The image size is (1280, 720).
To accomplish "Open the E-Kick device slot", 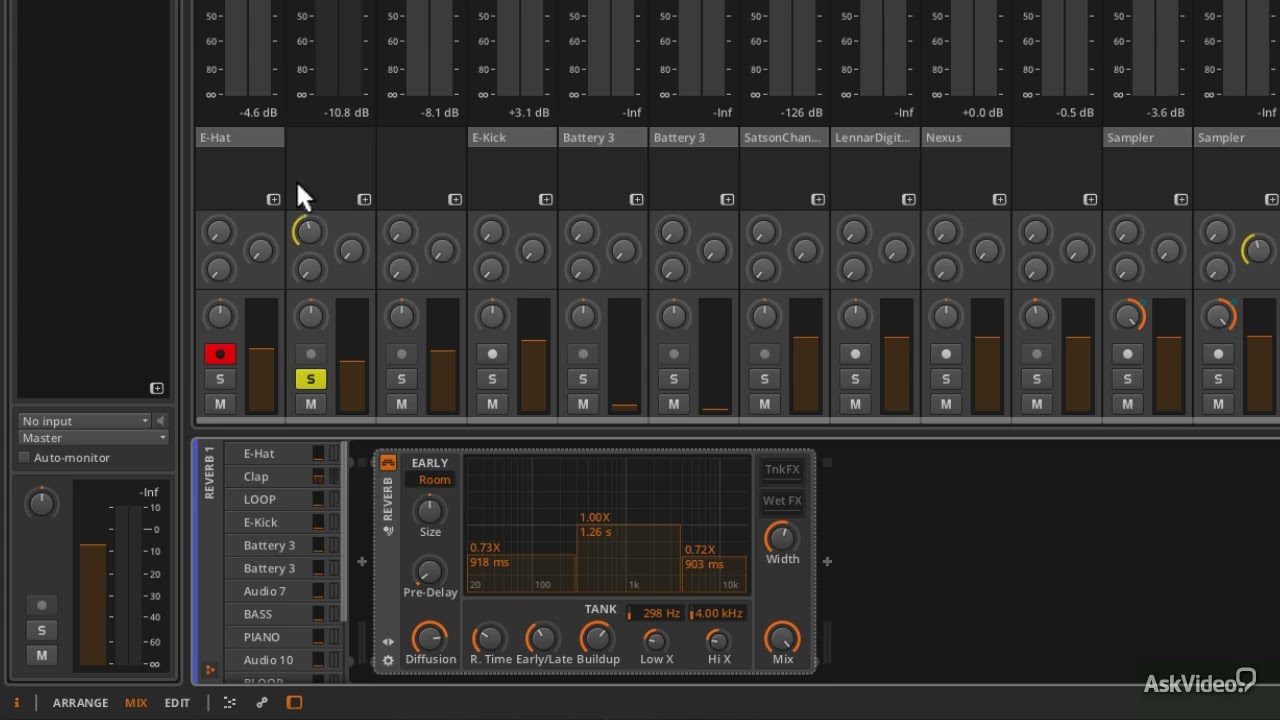I will click(x=512, y=138).
